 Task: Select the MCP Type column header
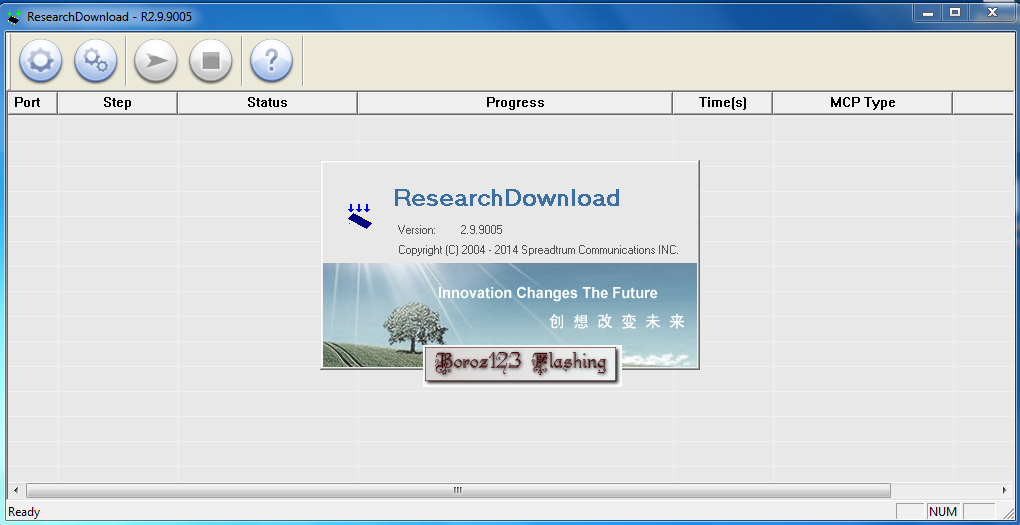click(x=863, y=102)
